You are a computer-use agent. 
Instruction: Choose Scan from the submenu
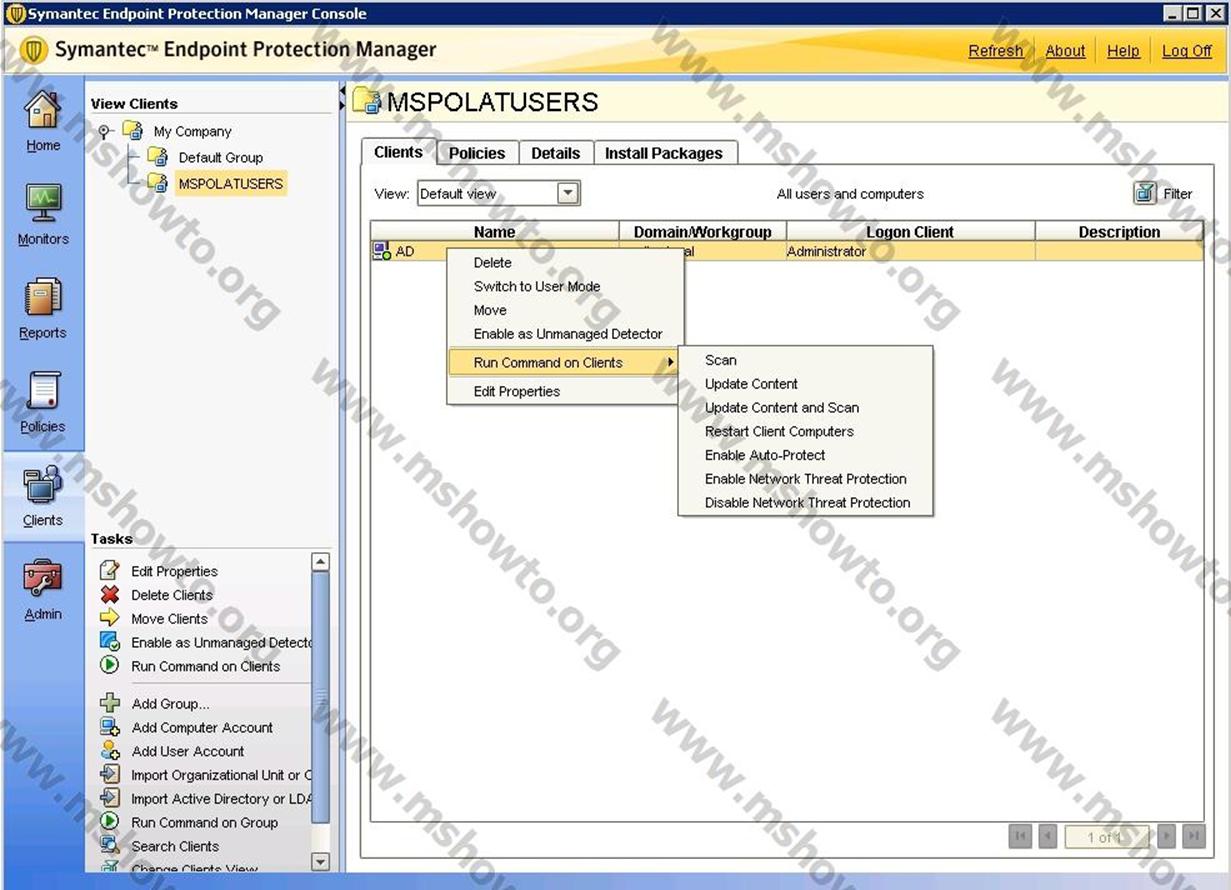click(x=805, y=360)
